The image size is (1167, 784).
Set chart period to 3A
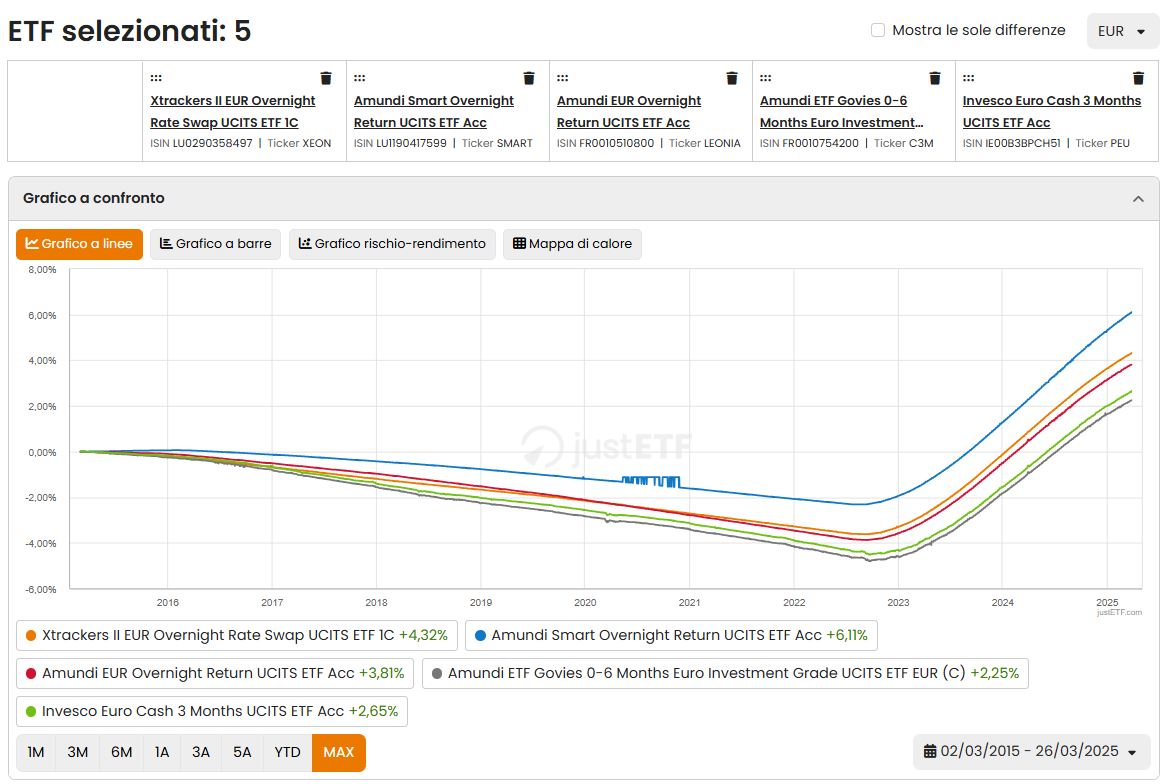pyautogui.click(x=201, y=753)
